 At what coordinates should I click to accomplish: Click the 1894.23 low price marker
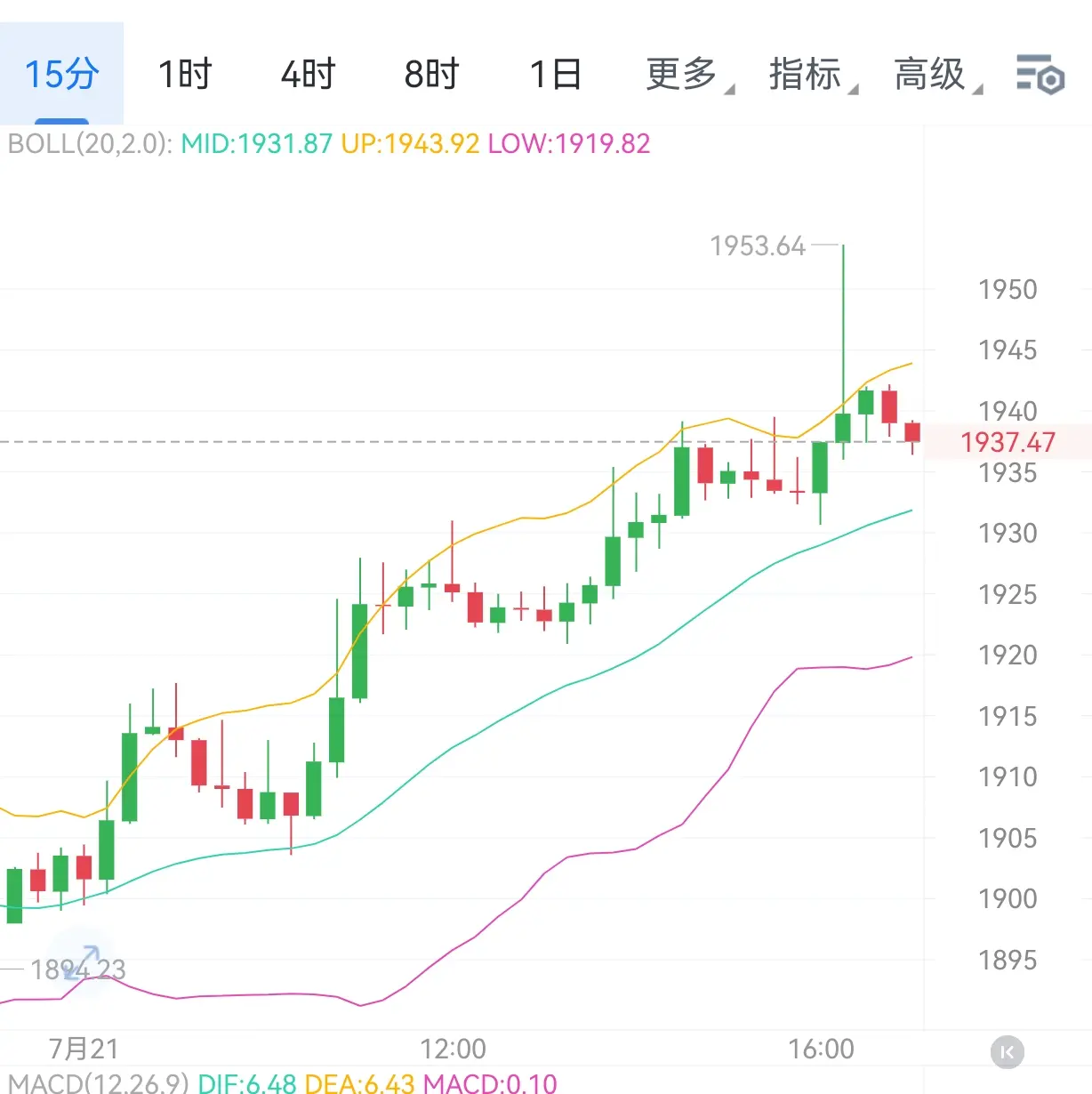pyautogui.click(x=78, y=969)
